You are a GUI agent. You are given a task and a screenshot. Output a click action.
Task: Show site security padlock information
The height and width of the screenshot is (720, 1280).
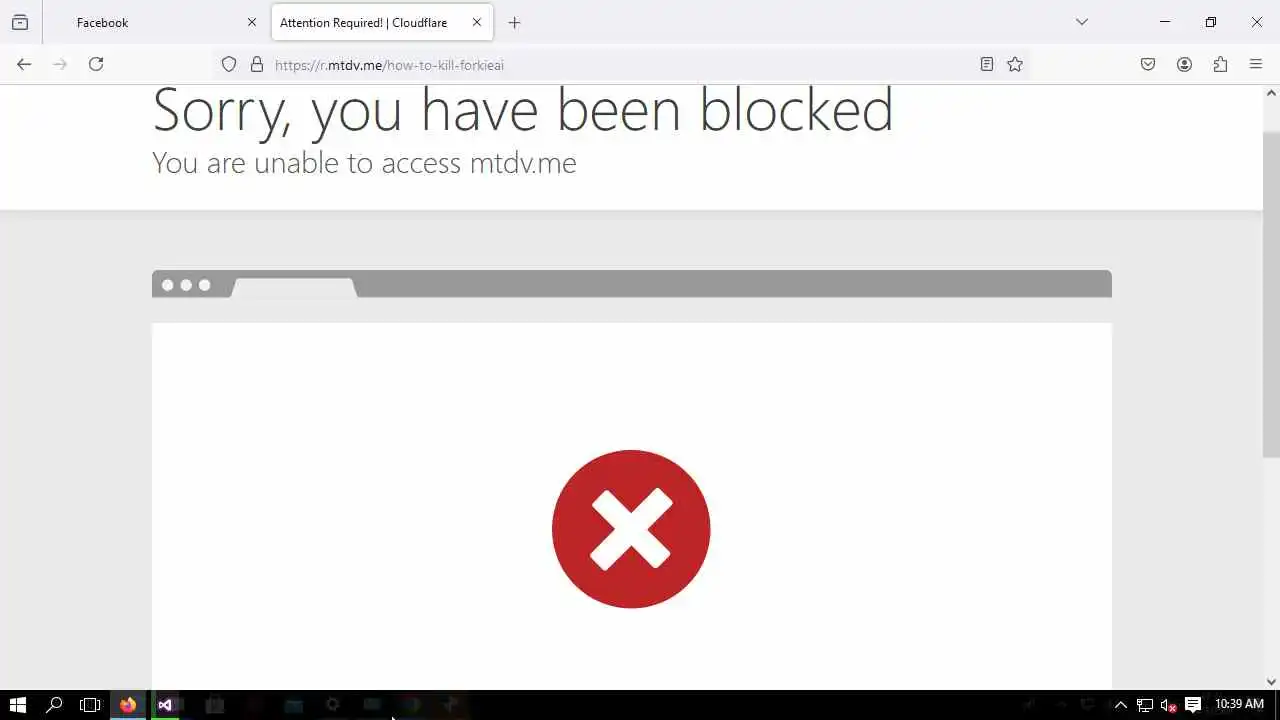click(257, 64)
